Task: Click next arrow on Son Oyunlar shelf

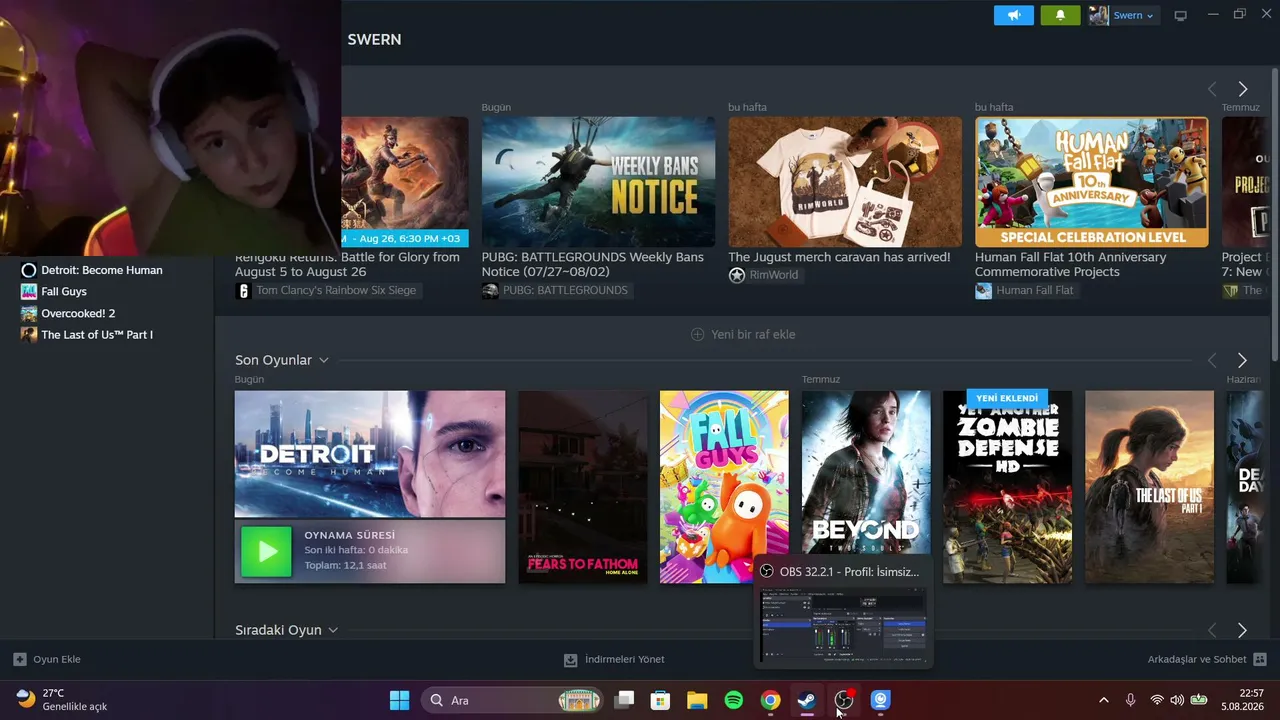Action: coord(1242,360)
